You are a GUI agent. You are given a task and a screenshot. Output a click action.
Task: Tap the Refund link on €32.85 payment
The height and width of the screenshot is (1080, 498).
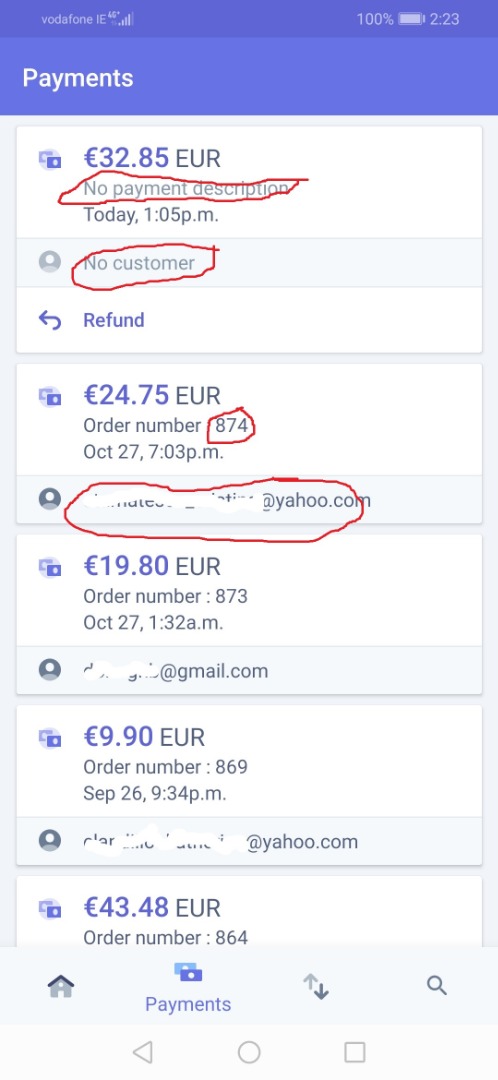(114, 320)
